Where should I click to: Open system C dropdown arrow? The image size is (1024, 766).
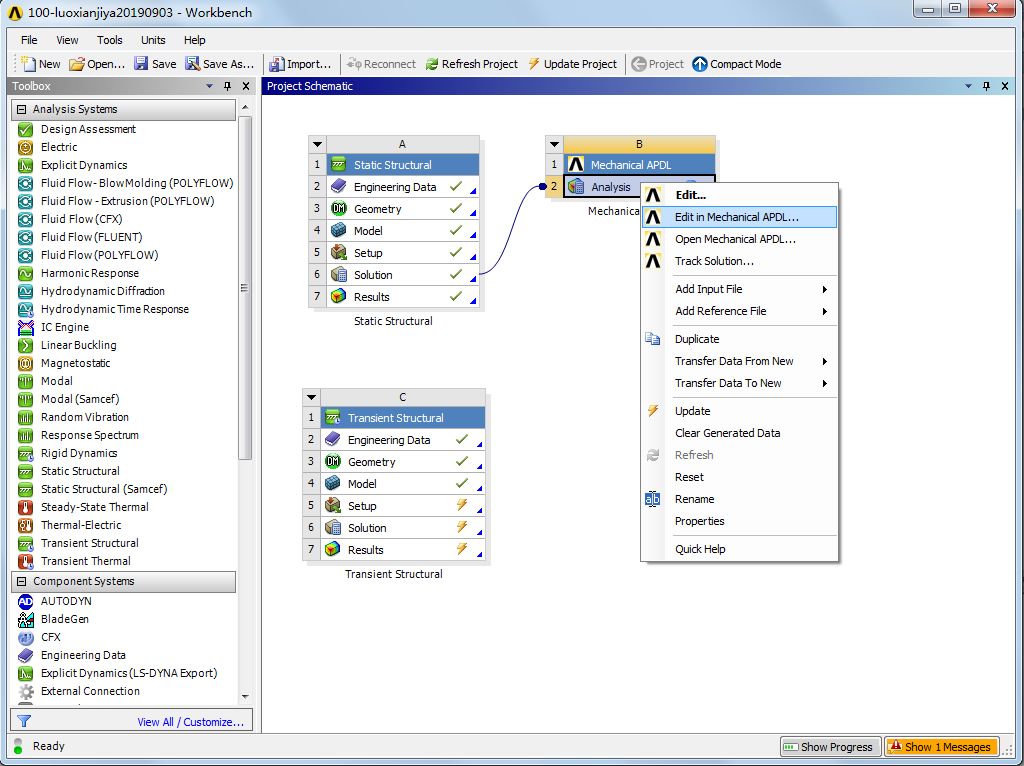[x=312, y=397]
